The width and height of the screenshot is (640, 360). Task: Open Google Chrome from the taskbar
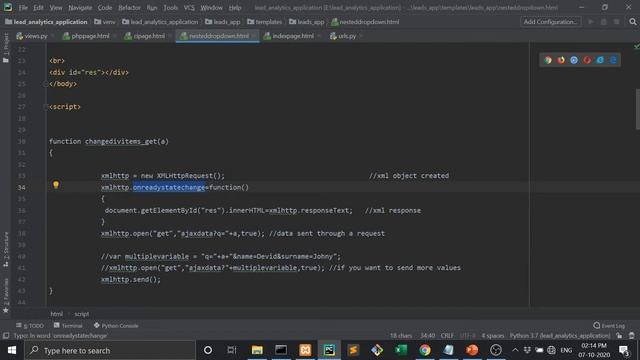point(424,350)
